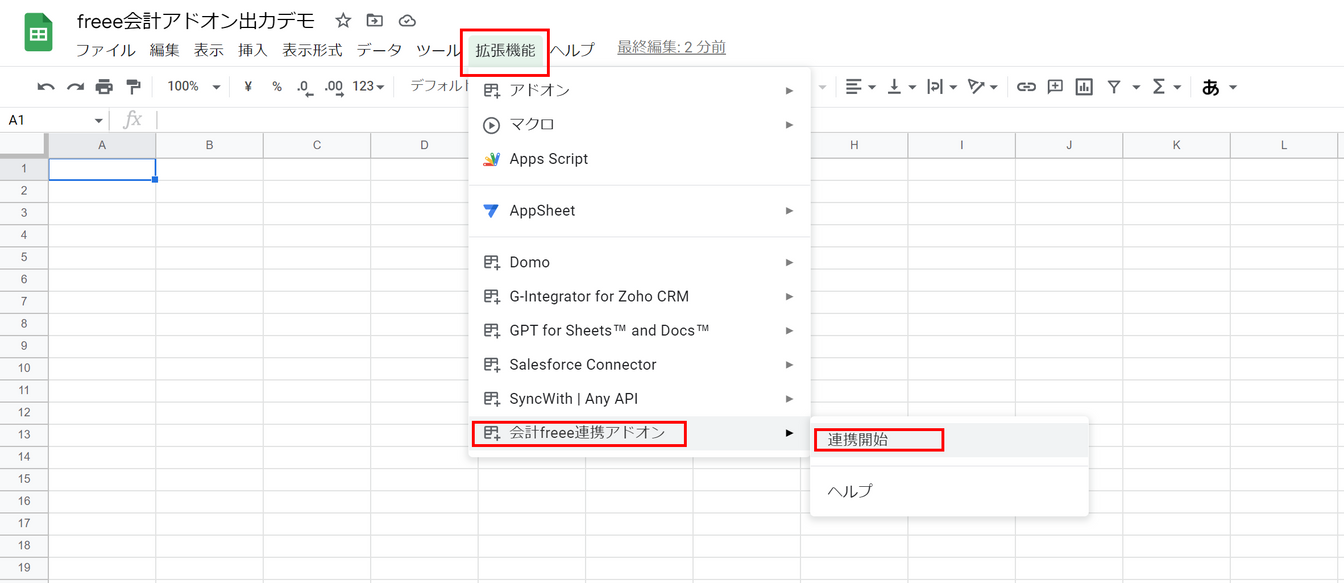The width and height of the screenshot is (1344, 583).
Task: Click the マクロ play-circle icon
Action: 491,125
